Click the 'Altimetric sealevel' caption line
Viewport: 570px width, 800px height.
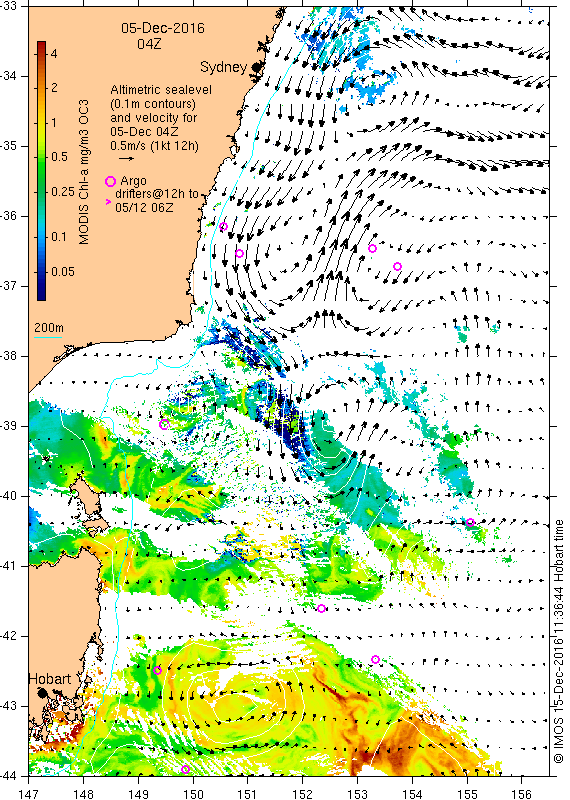pos(161,90)
